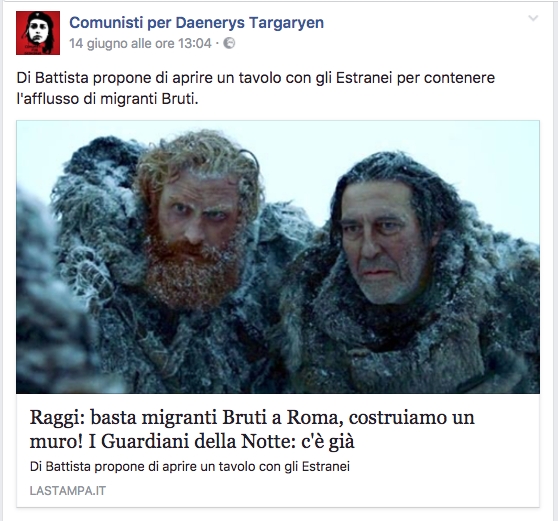Open Comunisti per Daenerys Targaryen page
The height and width of the screenshot is (521, 558).
196,23
